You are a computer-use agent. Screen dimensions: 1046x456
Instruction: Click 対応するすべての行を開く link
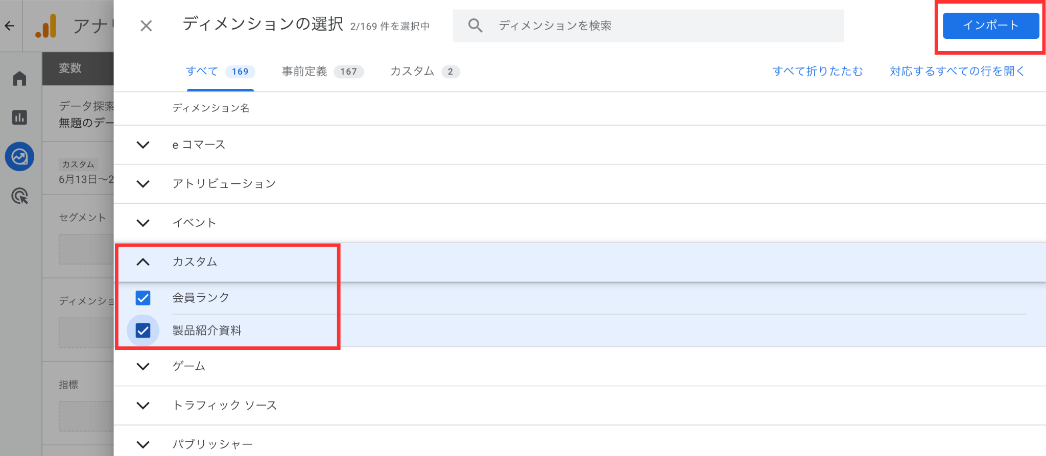point(957,71)
